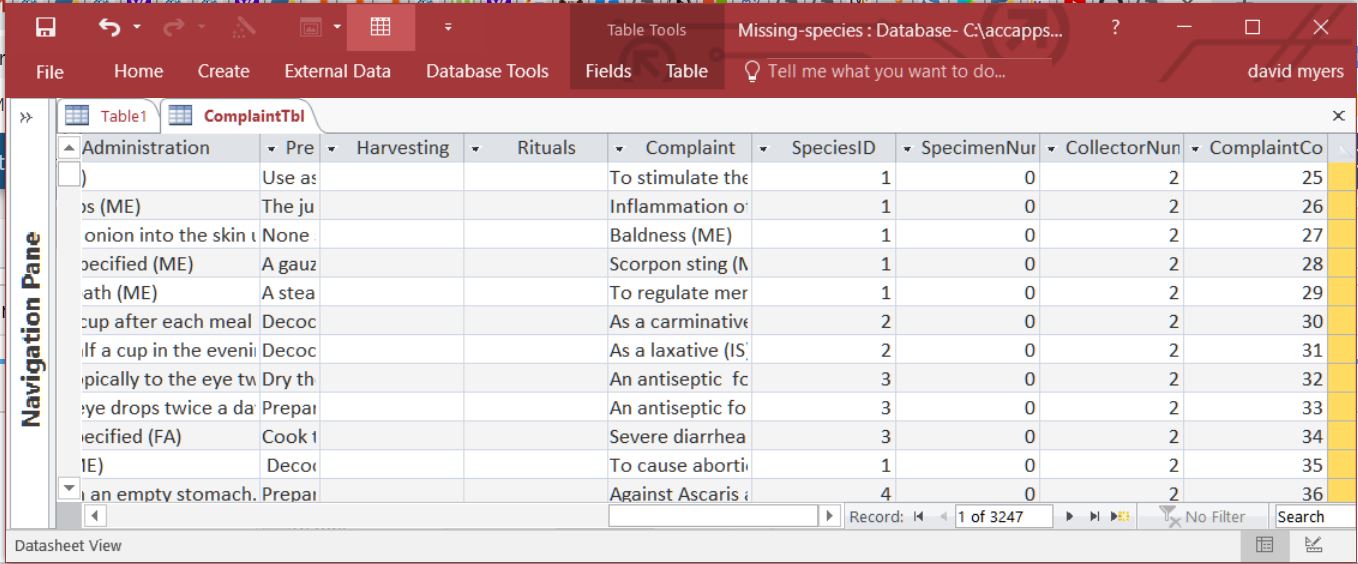1358x564 pixels.
Task: Switch to Design View icon in status bar
Action: [x=1314, y=545]
